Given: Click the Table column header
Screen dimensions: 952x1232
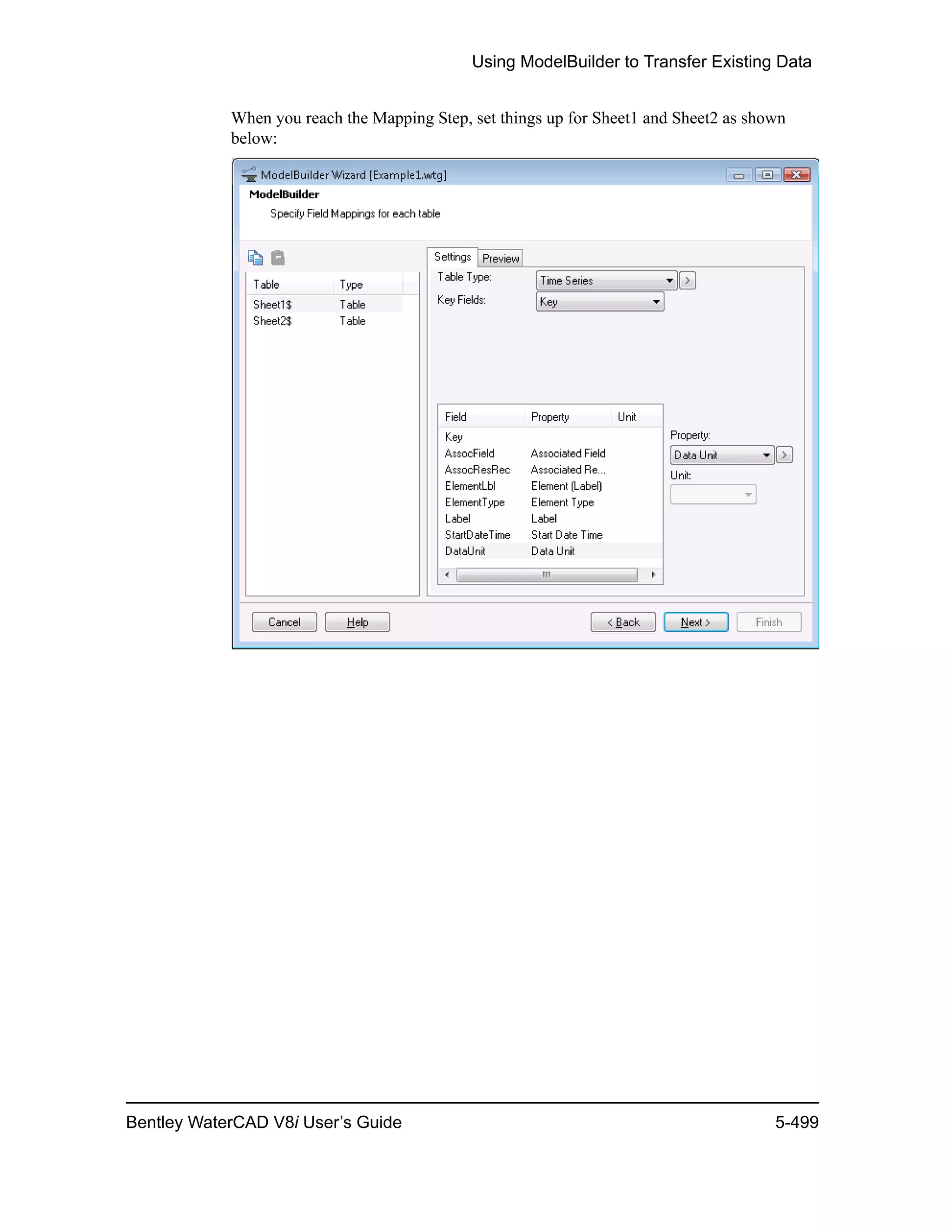Looking at the screenshot, I should (x=291, y=285).
